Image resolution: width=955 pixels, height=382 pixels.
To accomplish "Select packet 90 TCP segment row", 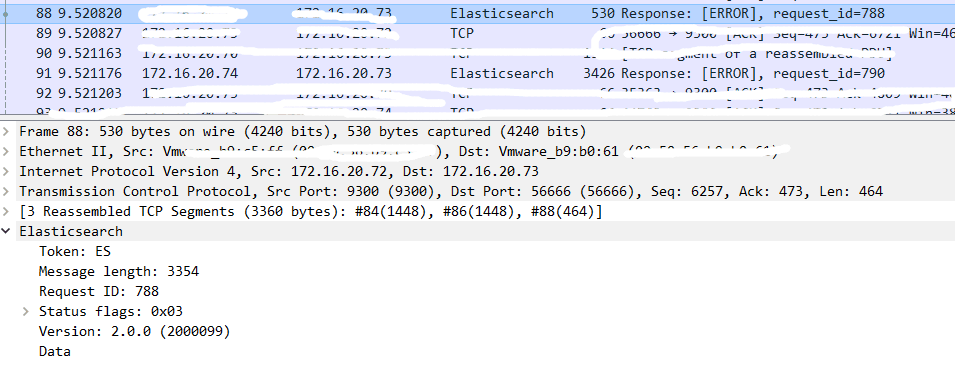I will pos(478,54).
